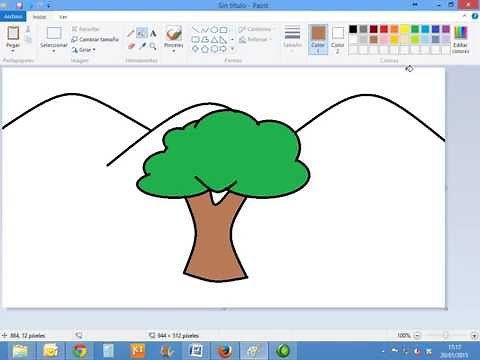Collapse the ribbon using the chevron
480x360 pixels.
(x=465, y=16)
